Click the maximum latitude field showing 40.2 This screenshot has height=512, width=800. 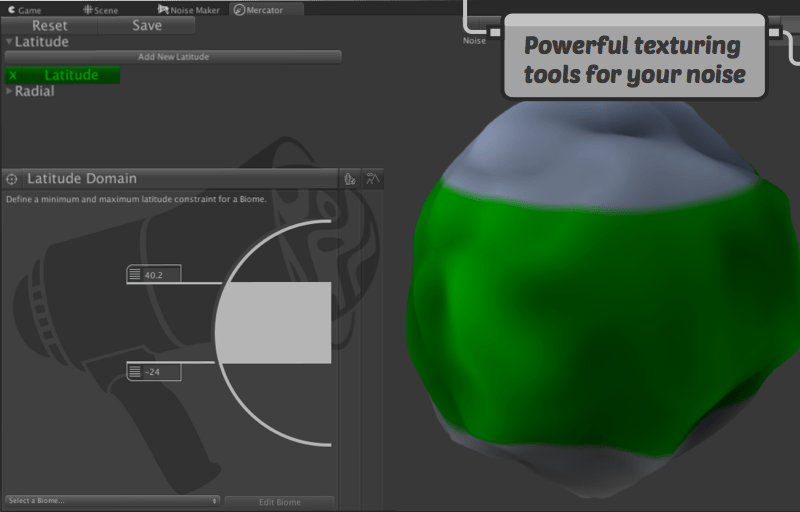pos(160,275)
